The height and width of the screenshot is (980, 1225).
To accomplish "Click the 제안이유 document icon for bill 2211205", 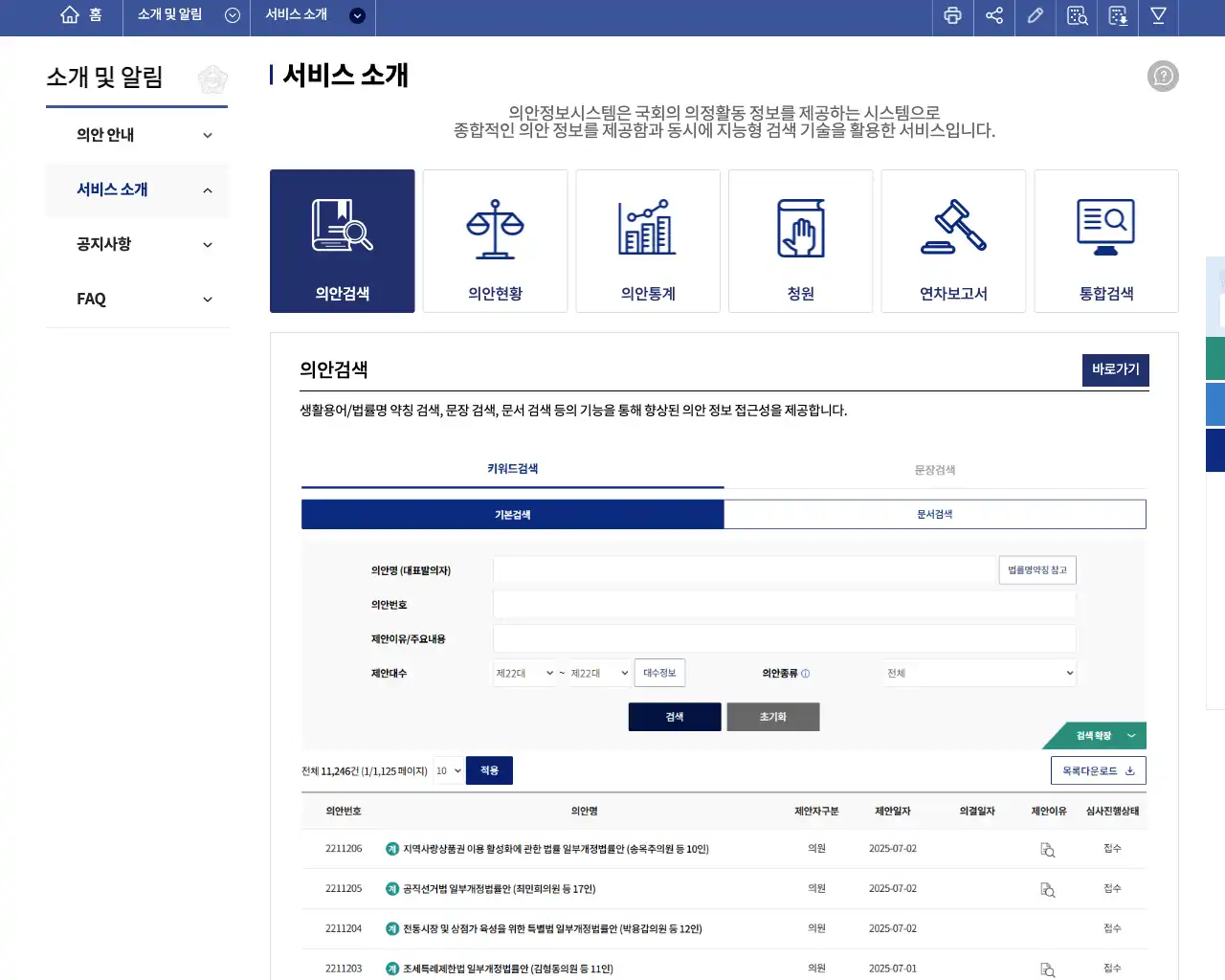I will [1048, 890].
